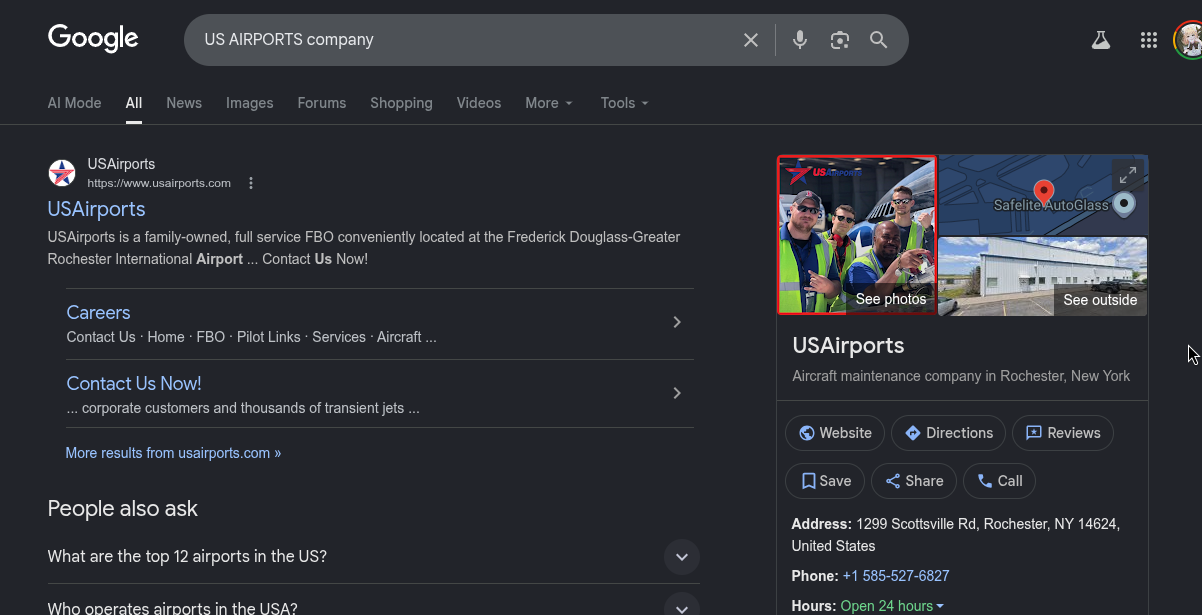Click the 'People also ask' heading
The height and width of the screenshot is (615, 1202).
(123, 508)
